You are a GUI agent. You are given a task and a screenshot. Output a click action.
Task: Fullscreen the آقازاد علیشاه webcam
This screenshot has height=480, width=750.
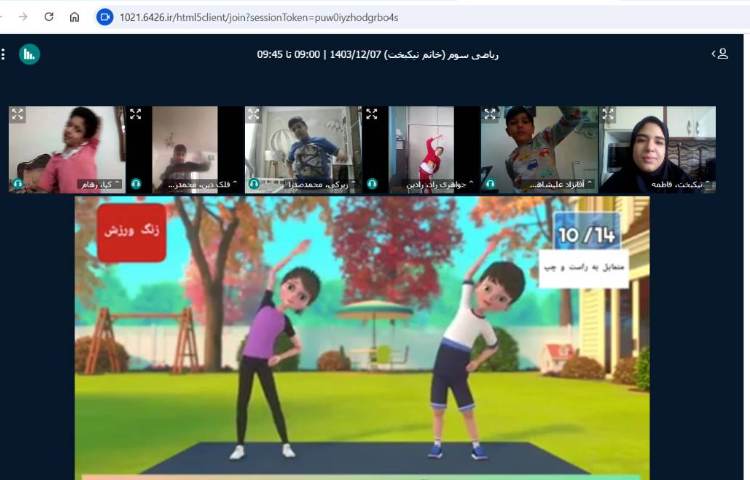(490, 114)
